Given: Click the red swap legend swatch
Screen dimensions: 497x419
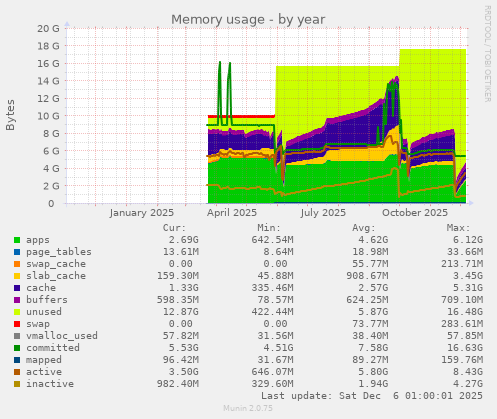Looking at the screenshot, I should (x=17, y=324).
